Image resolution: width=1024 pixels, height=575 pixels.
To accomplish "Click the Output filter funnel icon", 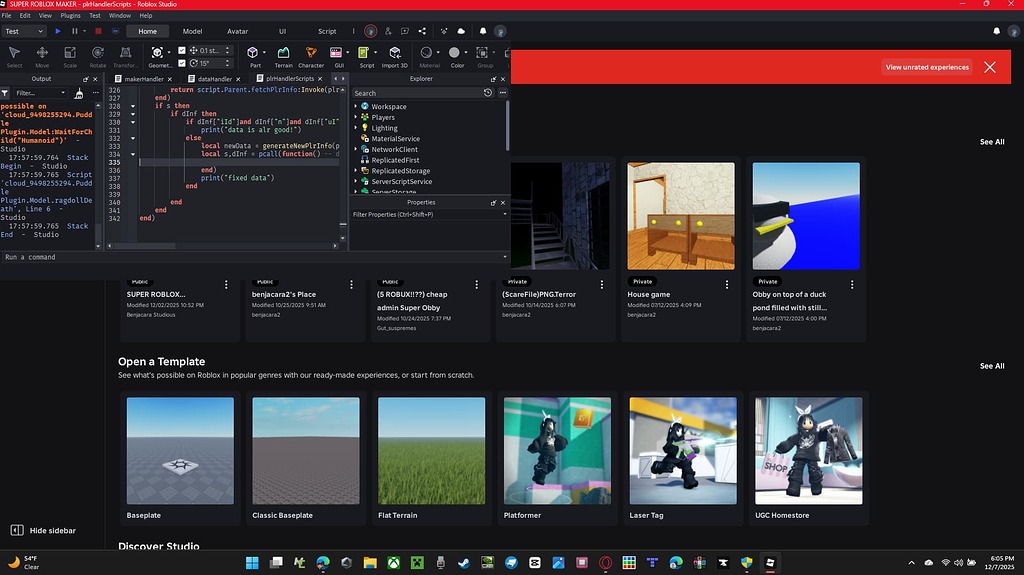I will click(5, 93).
